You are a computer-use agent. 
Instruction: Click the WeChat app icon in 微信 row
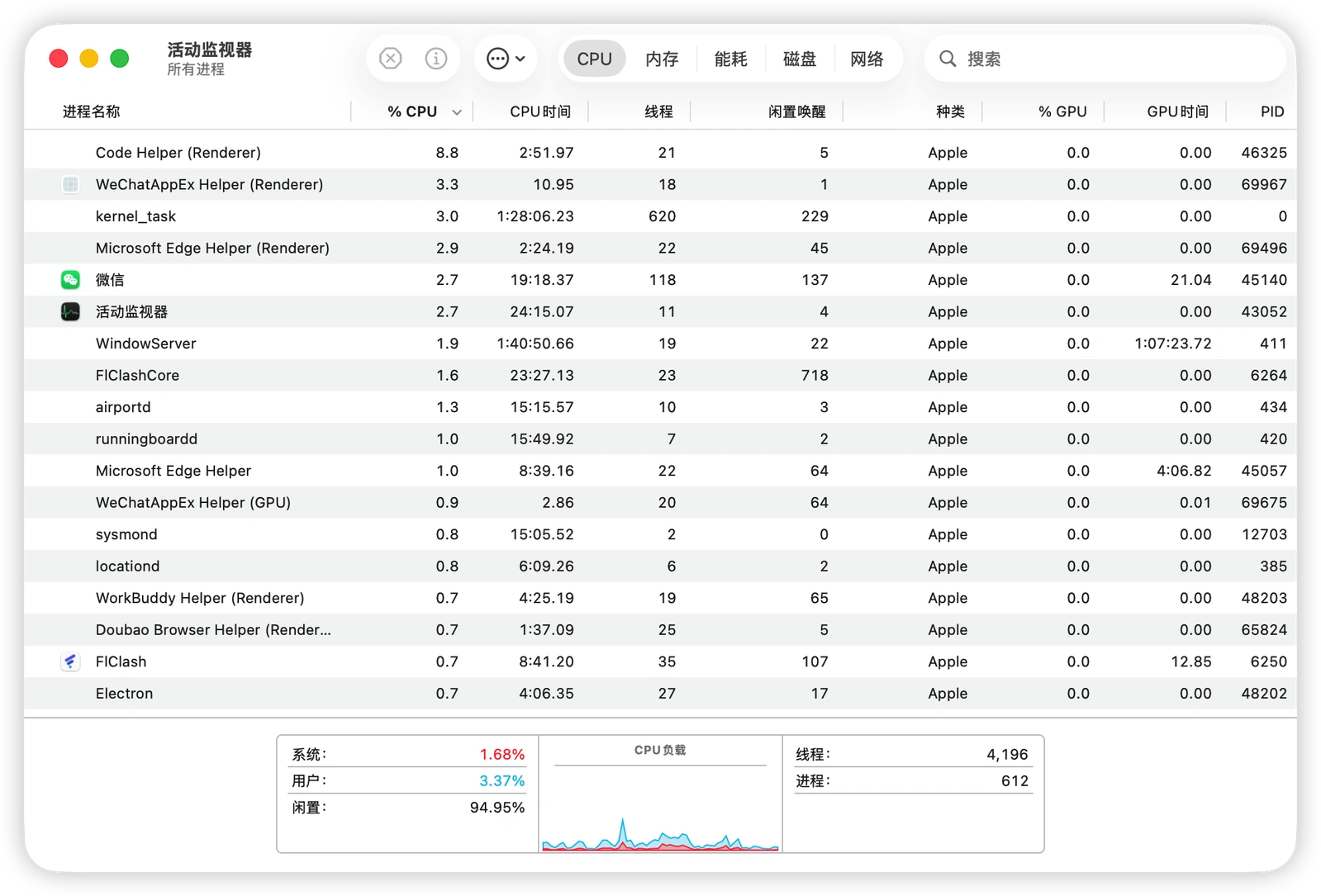[x=70, y=280]
